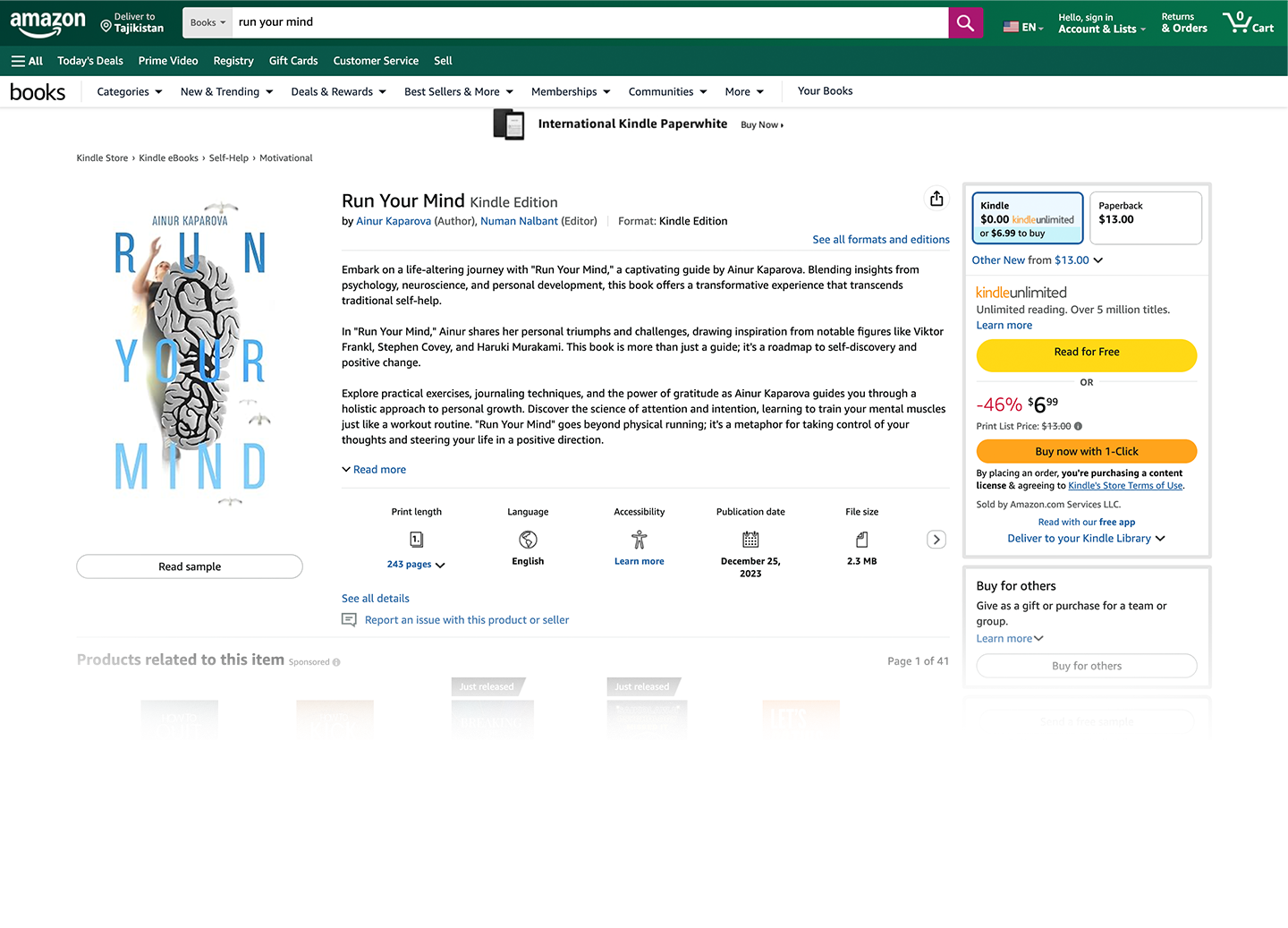The image size is (1288, 928).
Task: Click See all details link
Action: click(376, 599)
